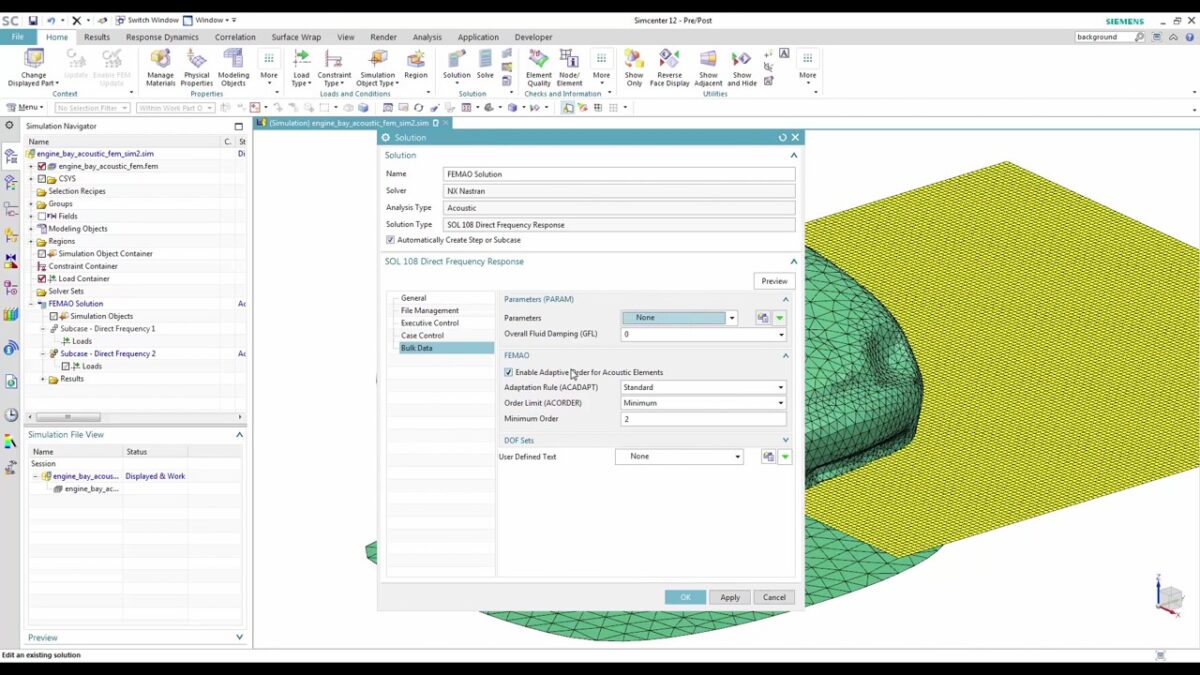1200x675 pixels.
Task: Collapse the Simulation File View panel
Action: coord(239,435)
